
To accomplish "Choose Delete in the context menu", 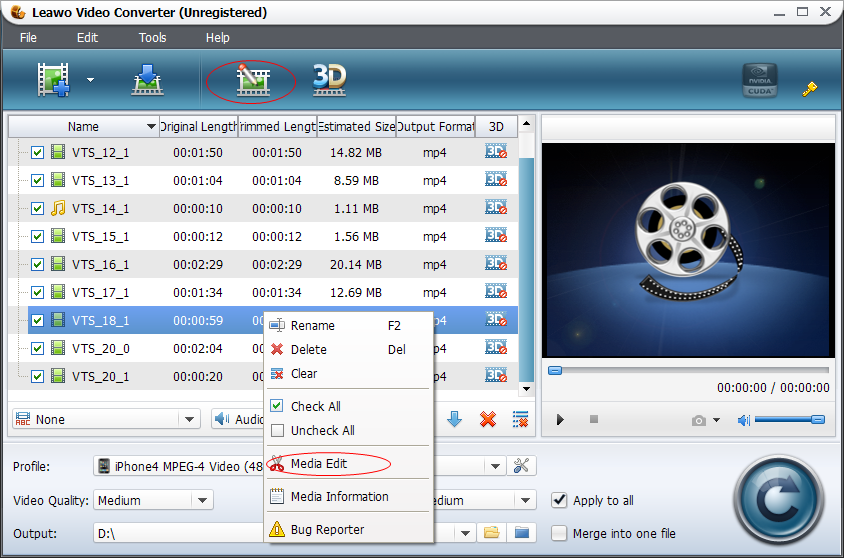I will [x=350, y=350].
